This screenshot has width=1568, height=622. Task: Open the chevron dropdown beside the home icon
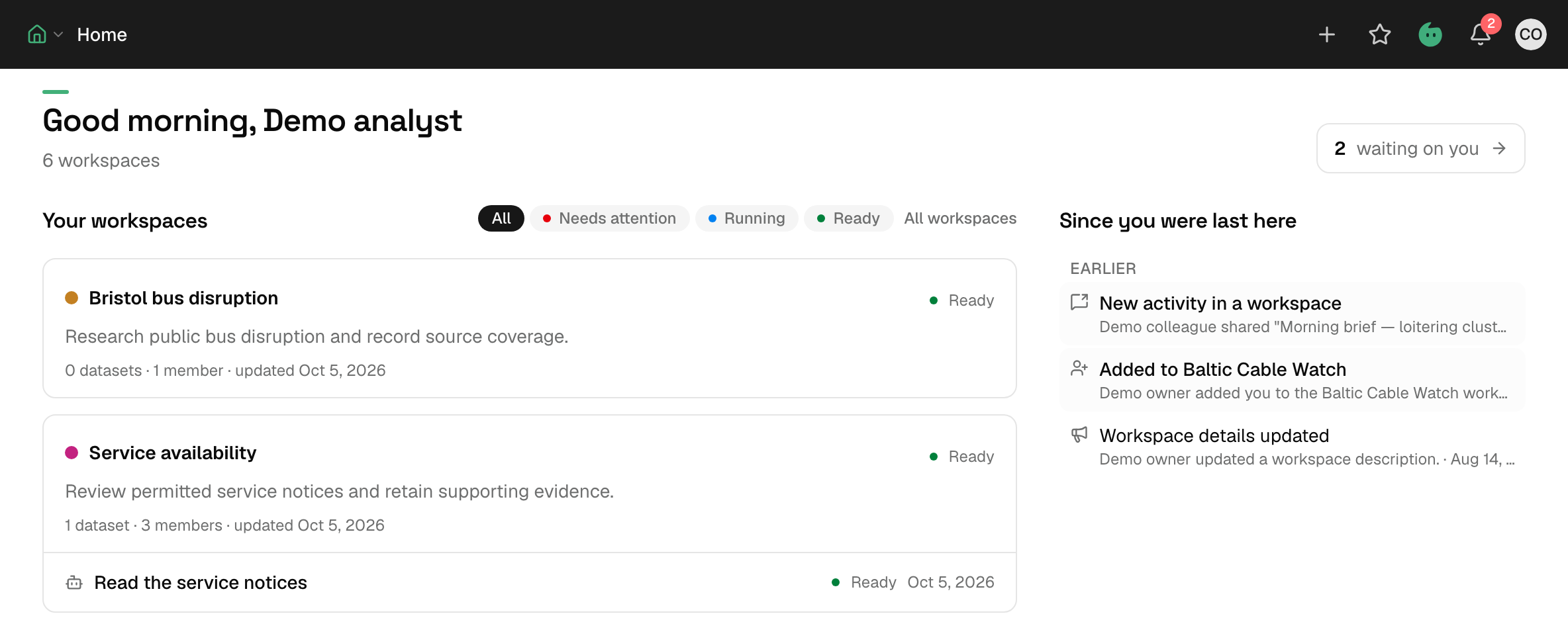[58, 34]
